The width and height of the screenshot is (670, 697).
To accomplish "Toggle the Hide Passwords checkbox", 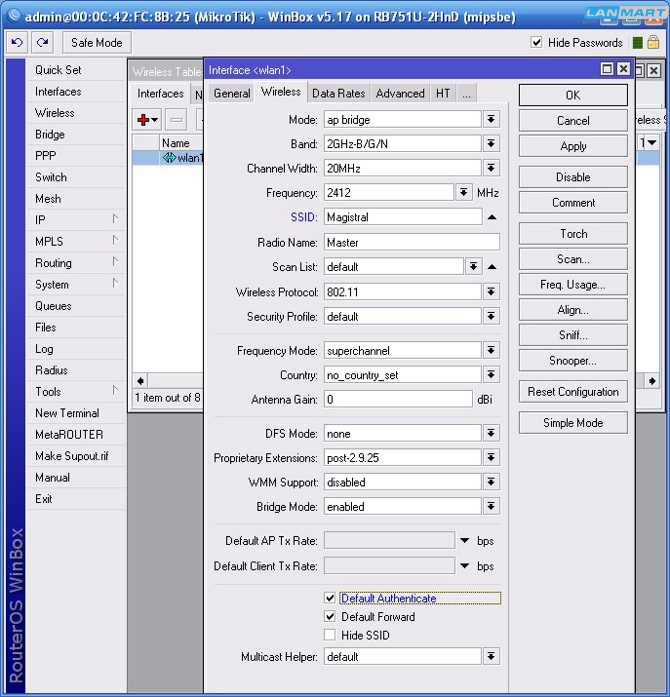I will 537,42.
